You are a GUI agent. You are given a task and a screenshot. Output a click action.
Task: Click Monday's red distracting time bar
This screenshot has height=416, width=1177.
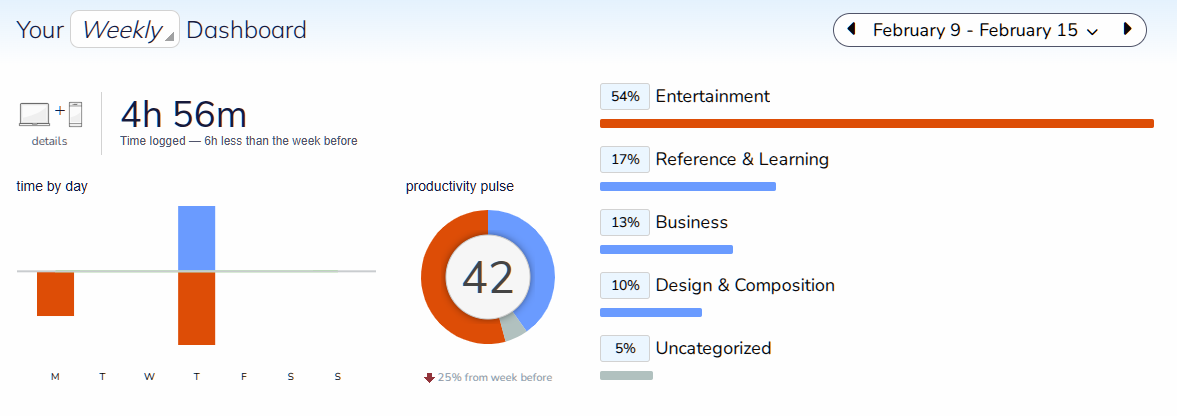tap(55, 294)
